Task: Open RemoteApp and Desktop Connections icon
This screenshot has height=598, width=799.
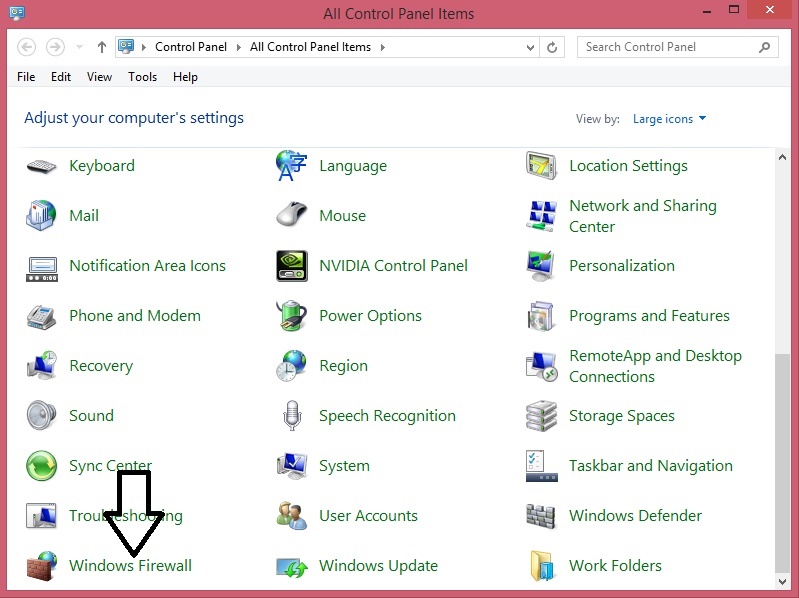Action: point(541,367)
